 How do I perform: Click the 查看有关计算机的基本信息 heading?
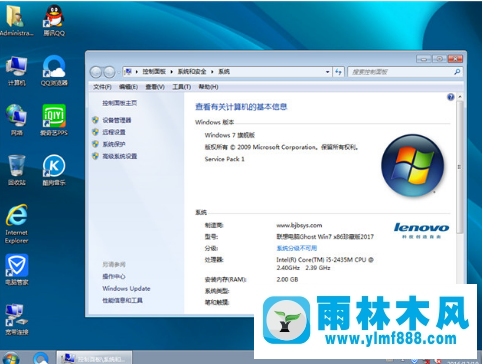(241, 107)
